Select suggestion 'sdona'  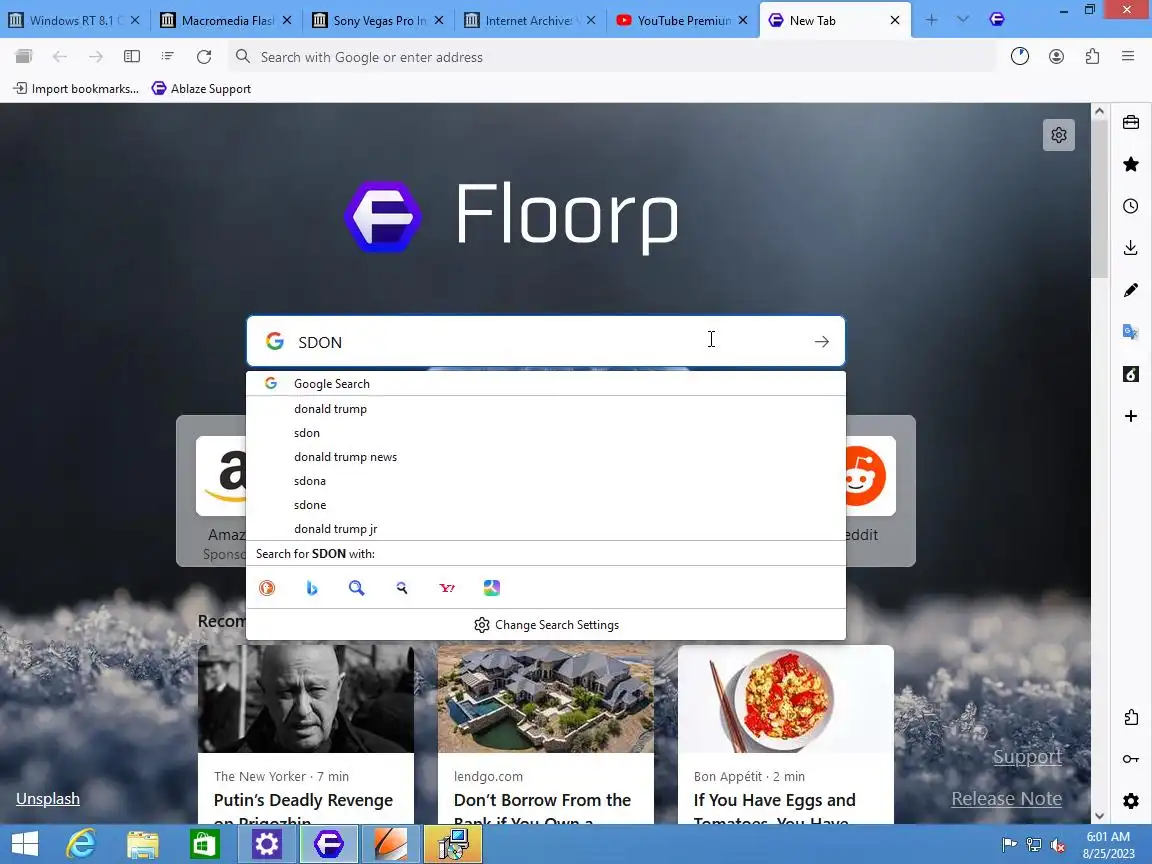tap(546, 480)
